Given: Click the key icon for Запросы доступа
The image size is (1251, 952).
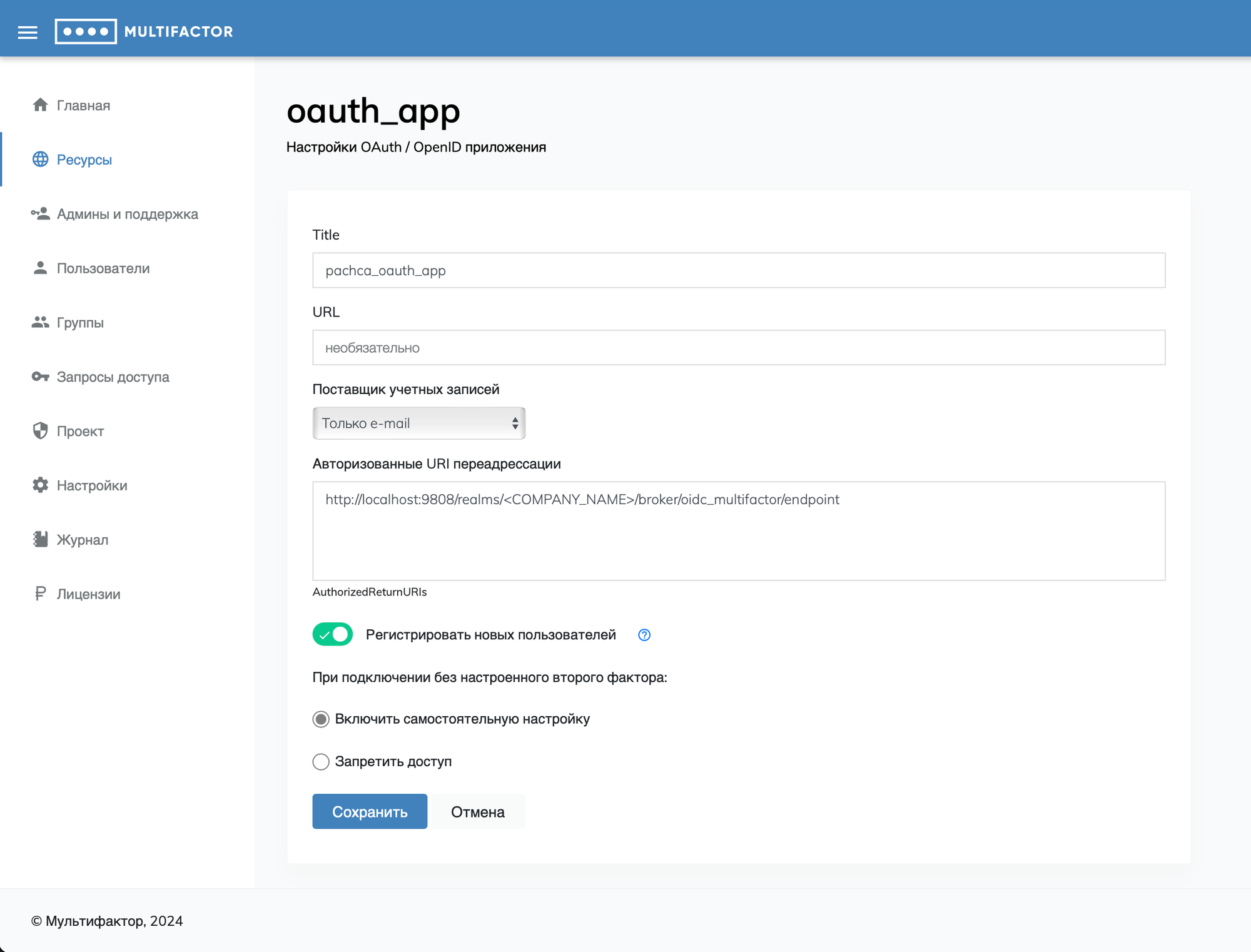Looking at the screenshot, I should click(40, 377).
